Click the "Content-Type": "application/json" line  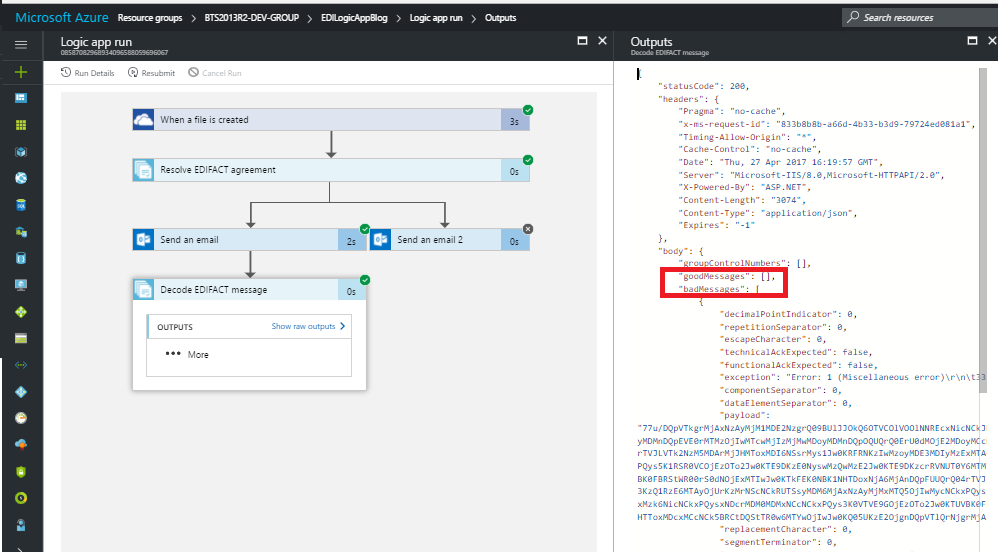768,213
